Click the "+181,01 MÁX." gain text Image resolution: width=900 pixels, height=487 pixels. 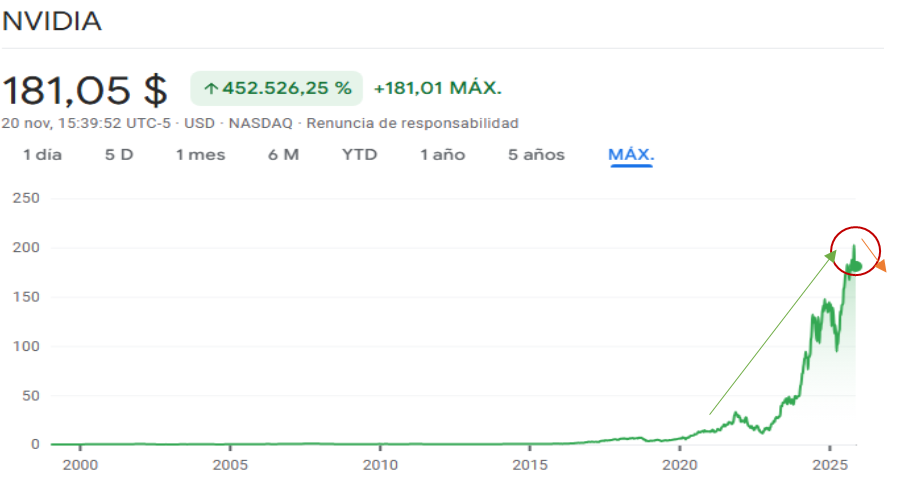(437, 89)
